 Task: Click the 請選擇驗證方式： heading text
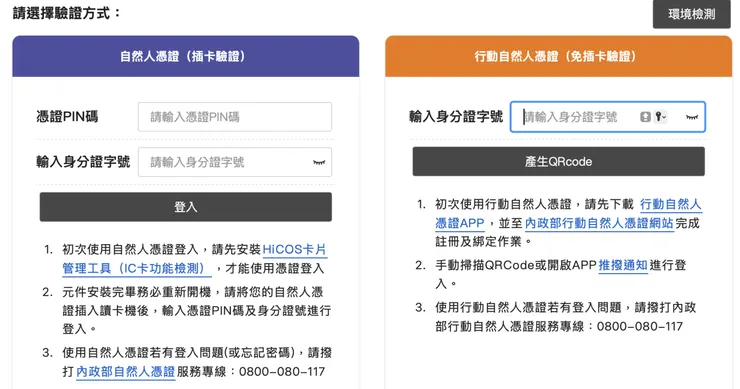pos(67,13)
